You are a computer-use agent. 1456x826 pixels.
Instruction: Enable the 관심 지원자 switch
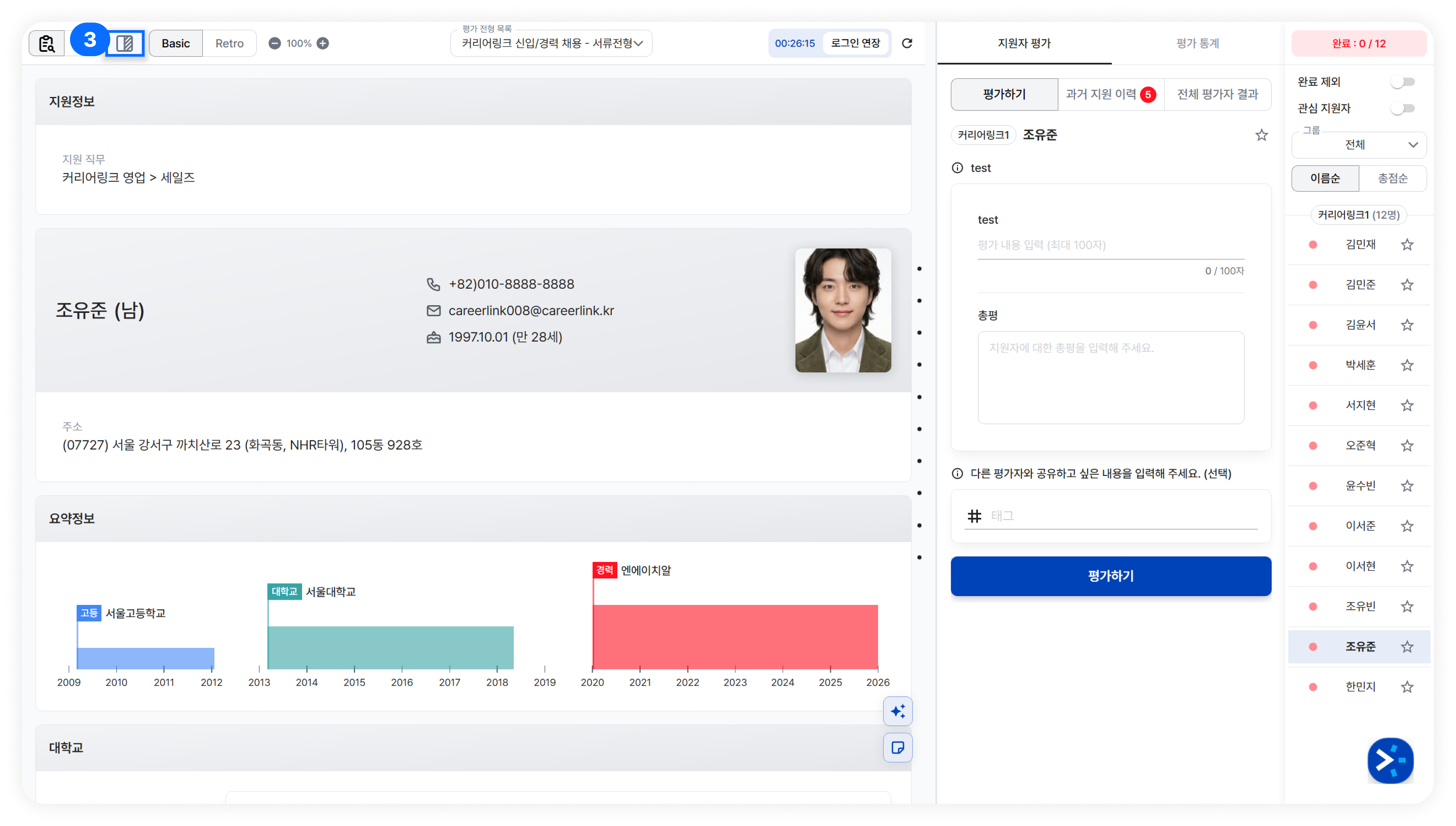(x=1403, y=108)
